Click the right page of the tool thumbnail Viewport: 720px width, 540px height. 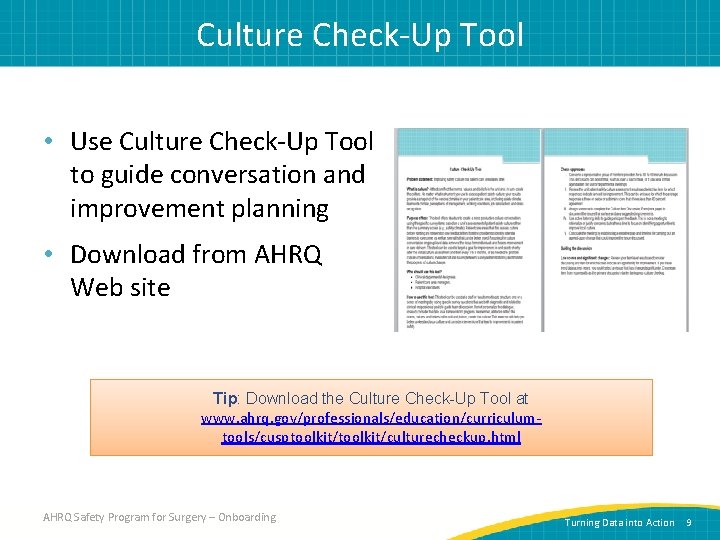point(616,230)
